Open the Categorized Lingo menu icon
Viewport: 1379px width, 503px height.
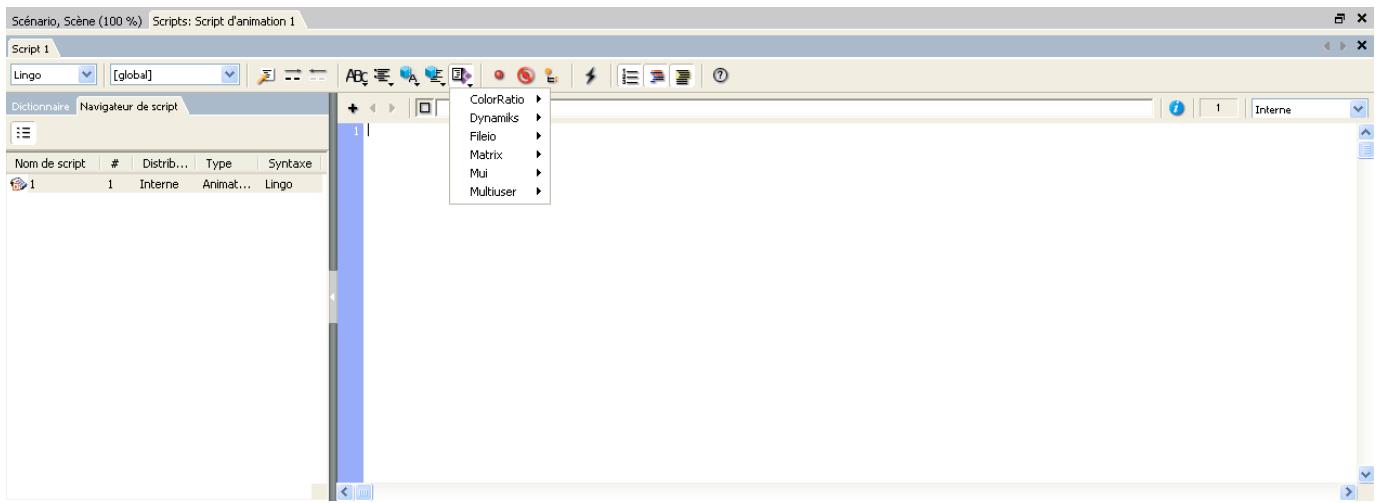(384, 75)
